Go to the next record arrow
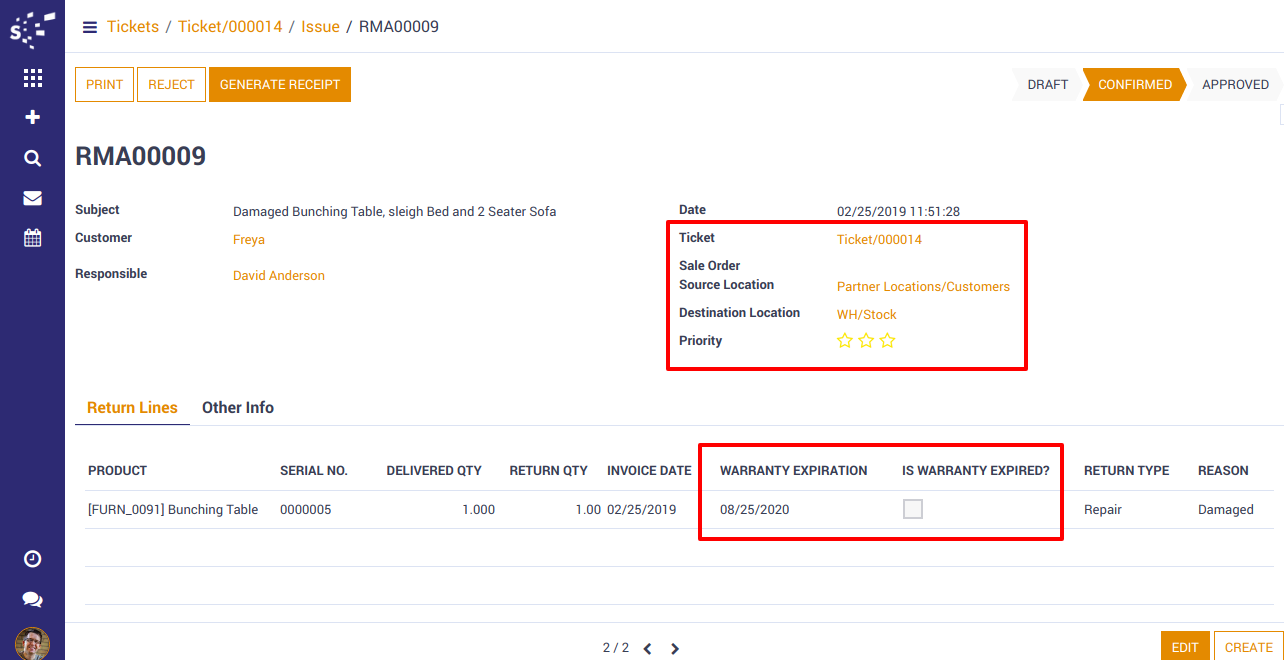 click(x=675, y=648)
